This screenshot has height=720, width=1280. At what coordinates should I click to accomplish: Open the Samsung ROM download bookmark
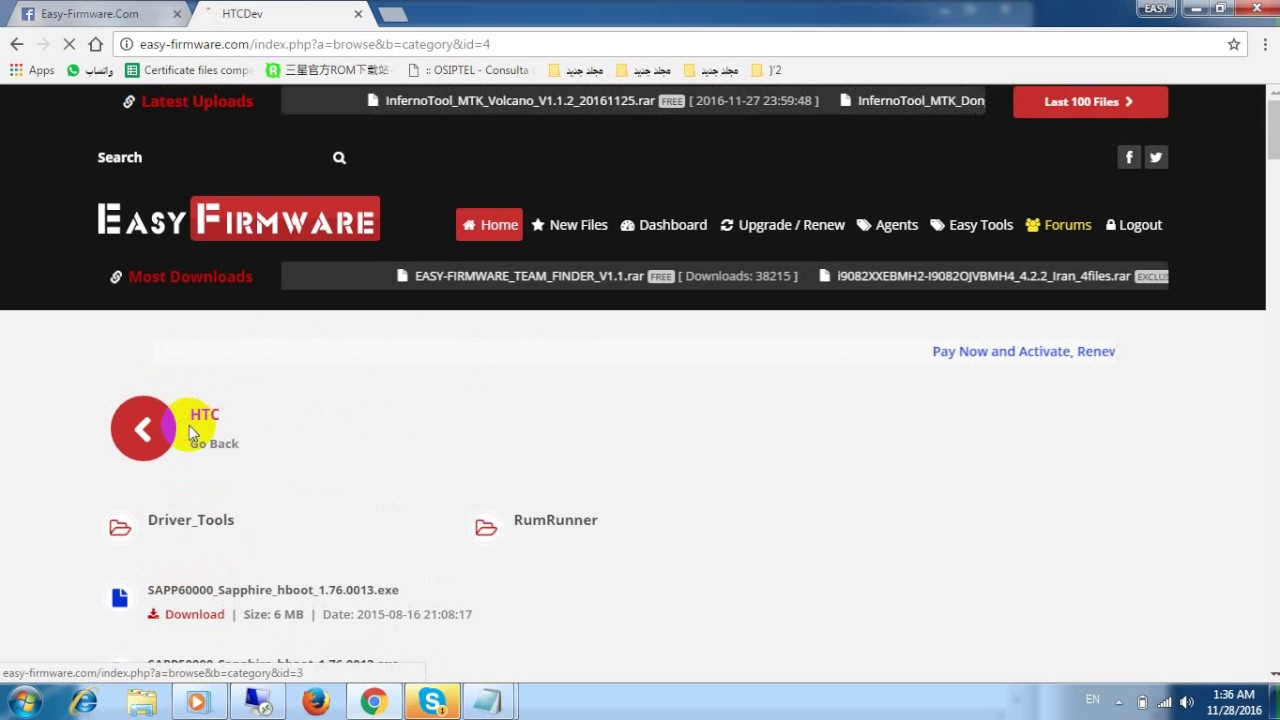point(328,70)
